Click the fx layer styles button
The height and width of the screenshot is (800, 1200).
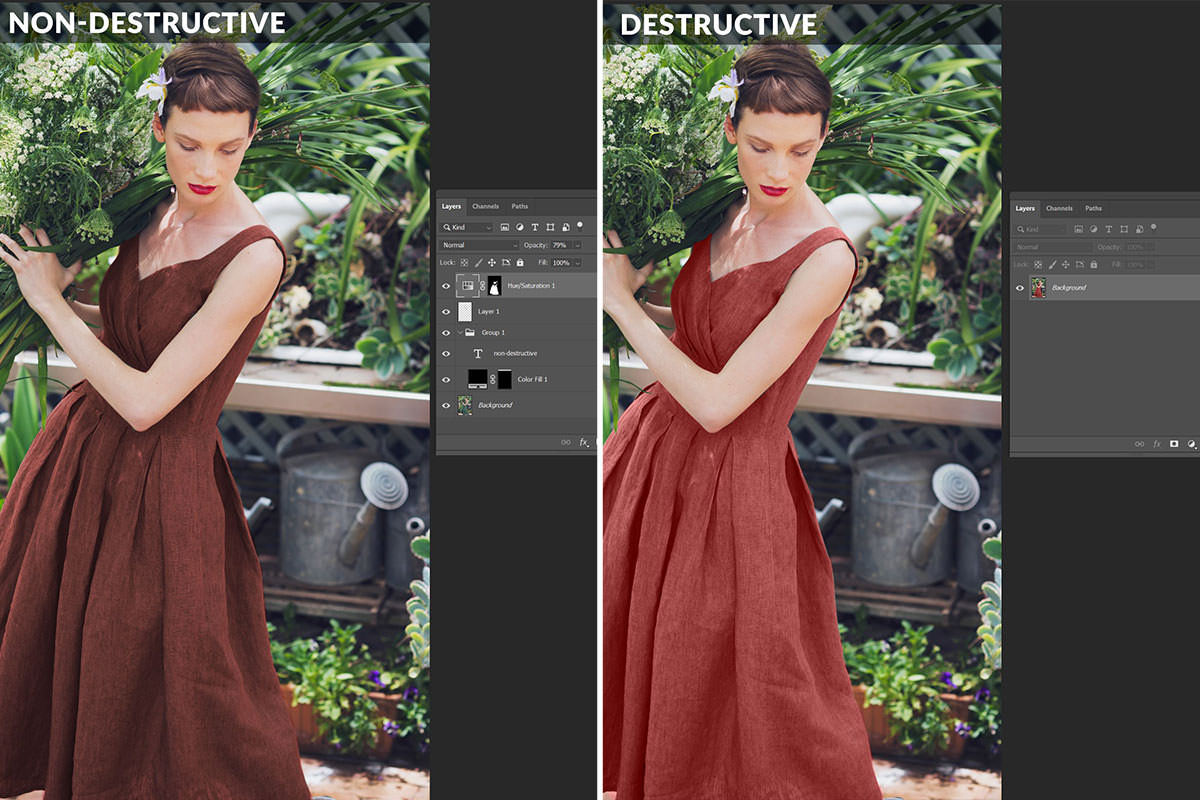pos(582,441)
